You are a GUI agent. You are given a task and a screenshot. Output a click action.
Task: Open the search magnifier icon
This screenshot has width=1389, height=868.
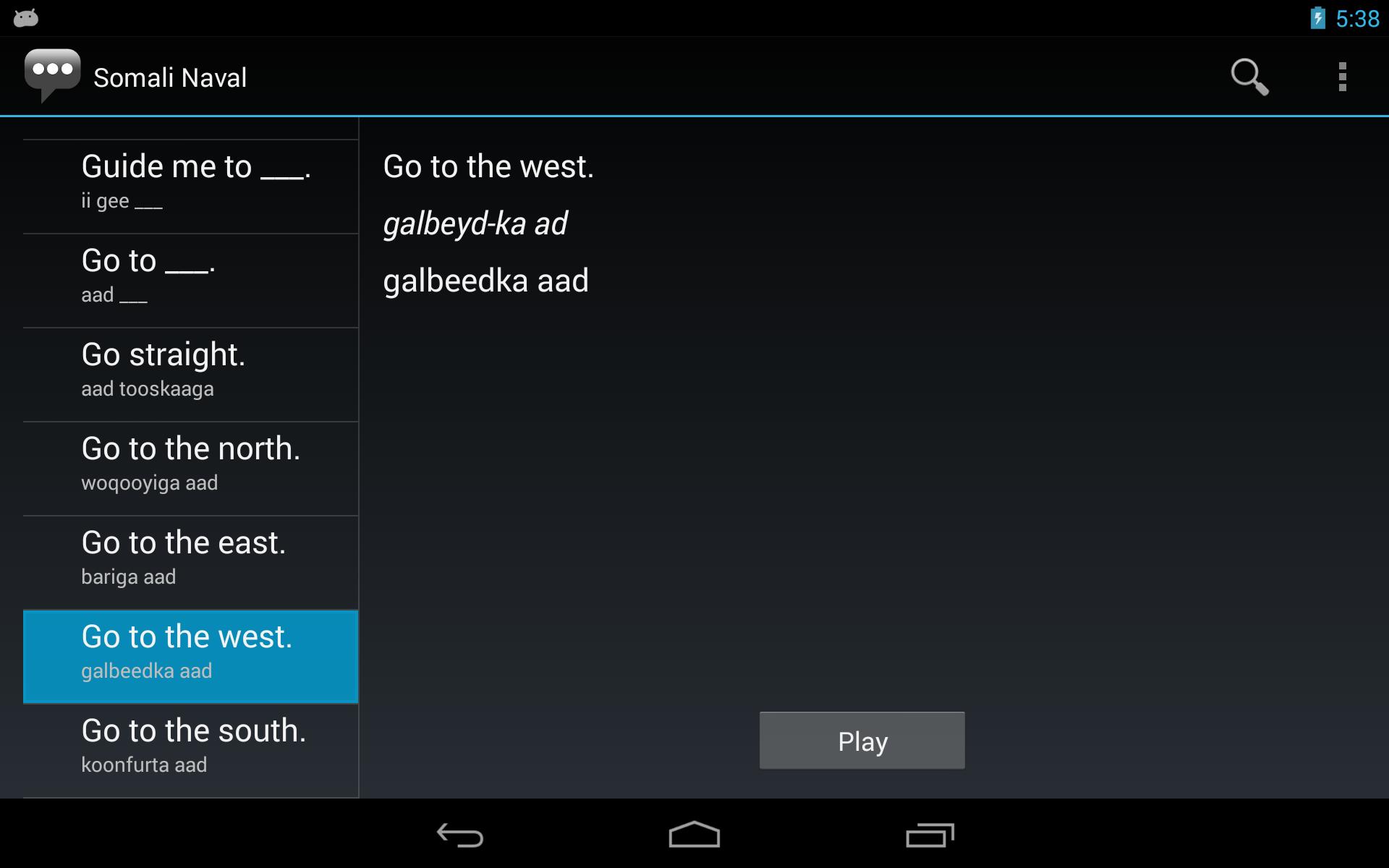click(1249, 77)
